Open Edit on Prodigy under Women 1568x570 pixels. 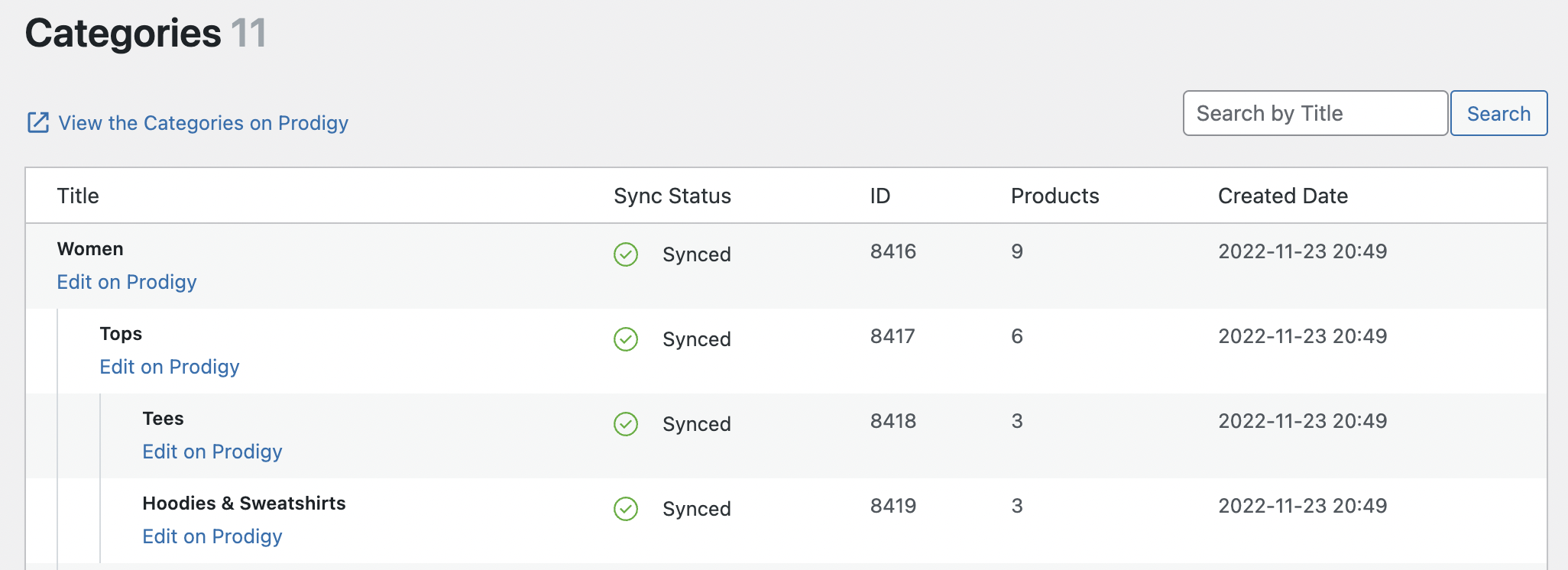[127, 282]
